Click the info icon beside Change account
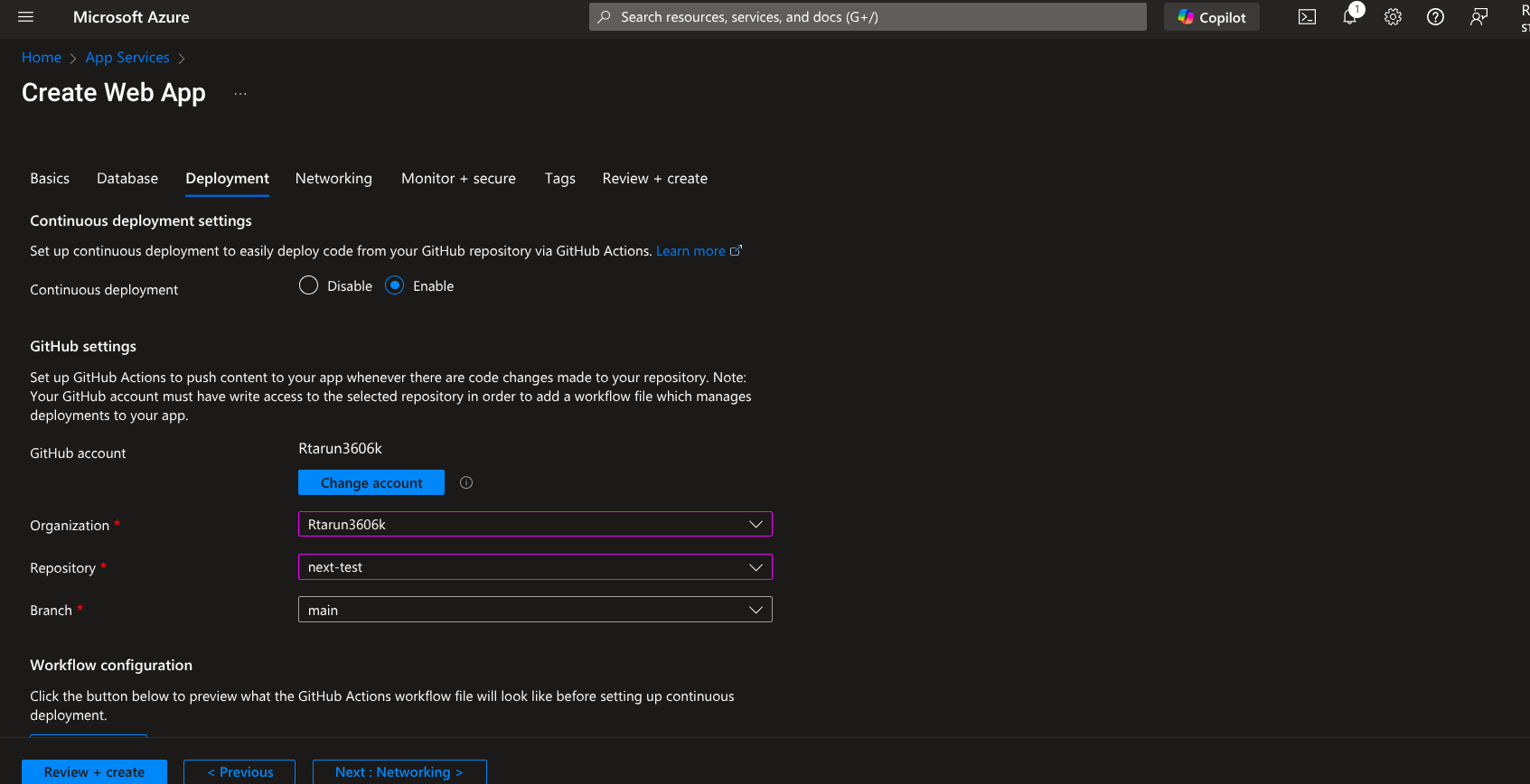The height and width of the screenshot is (784, 1530). 466,482
